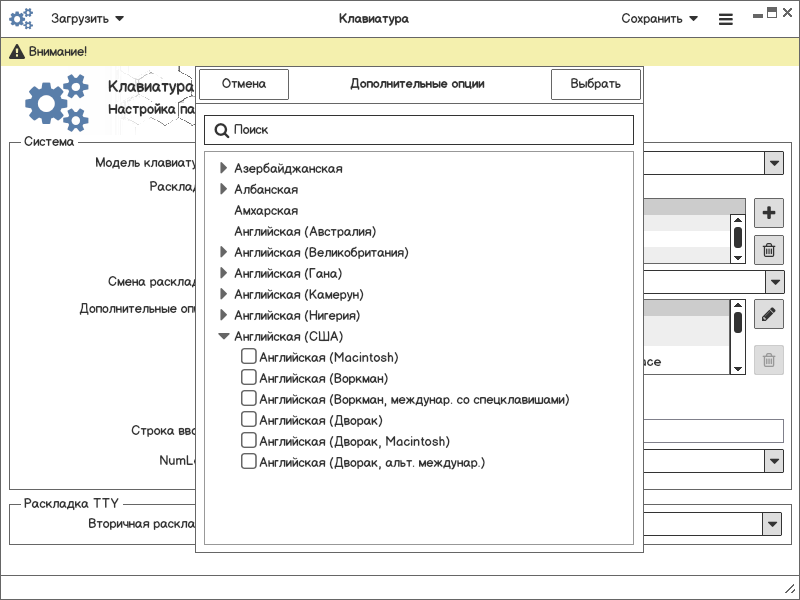Open keyboard model dropdown arrow
Image resolution: width=800 pixels, height=600 pixels.
coord(774,163)
